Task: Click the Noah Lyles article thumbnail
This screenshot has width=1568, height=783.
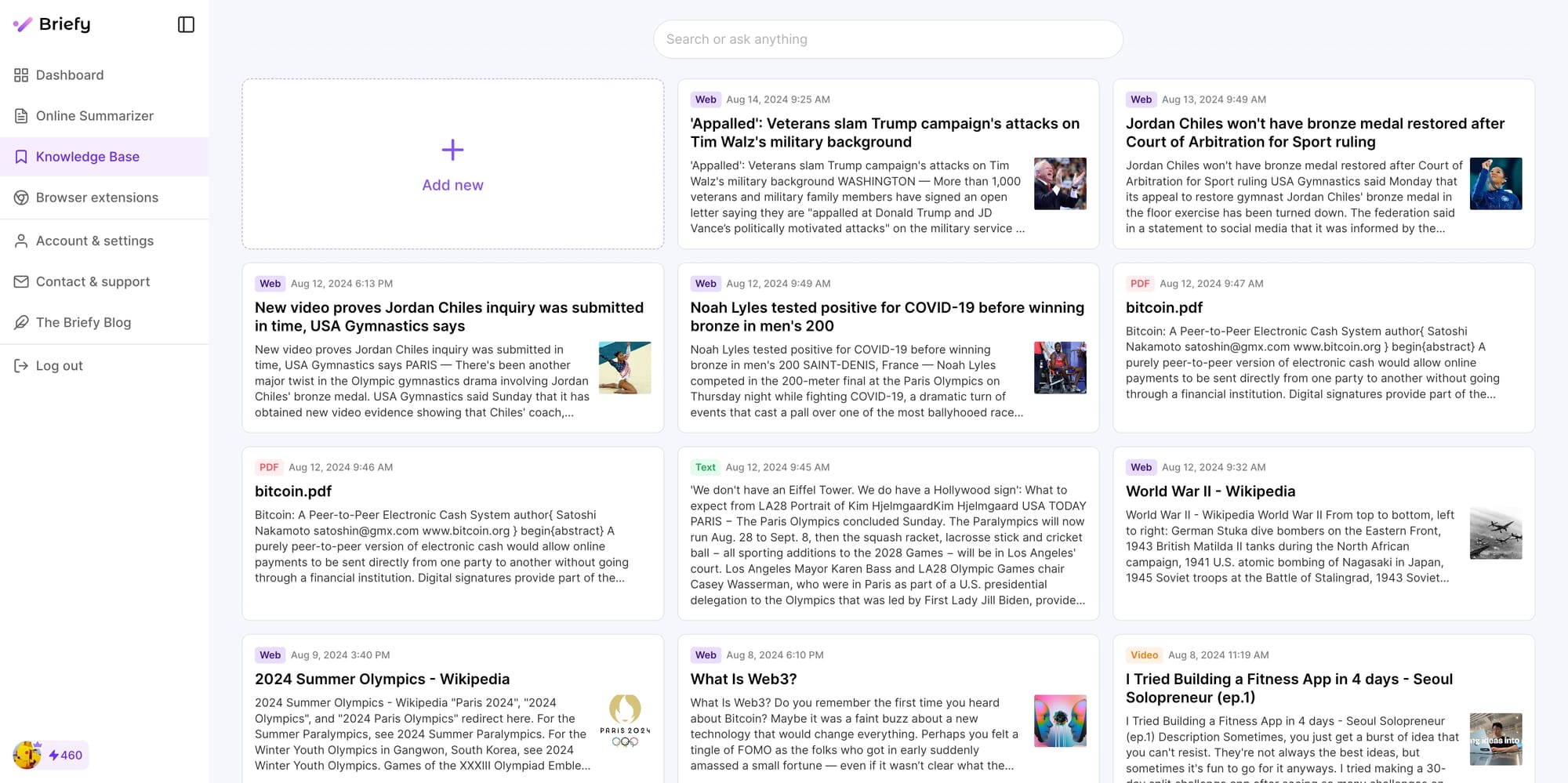Action: pyautogui.click(x=1060, y=368)
